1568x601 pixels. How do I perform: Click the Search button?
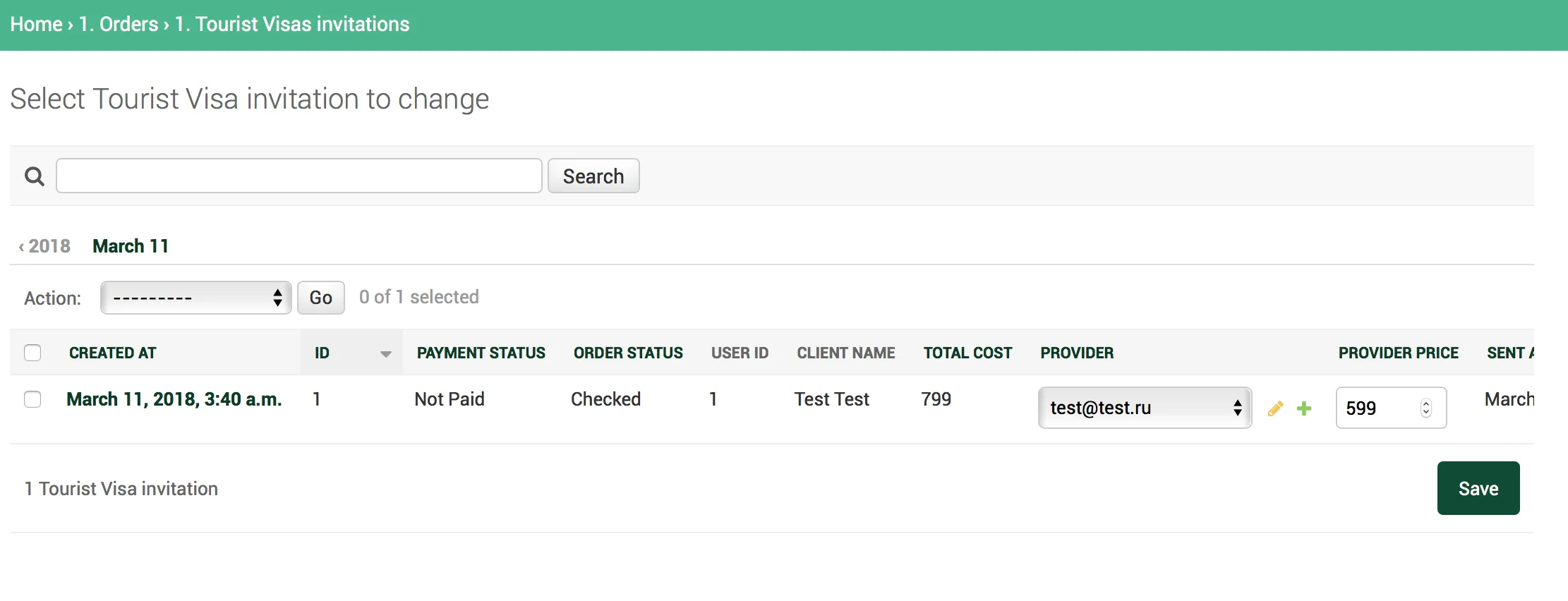[593, 176]
